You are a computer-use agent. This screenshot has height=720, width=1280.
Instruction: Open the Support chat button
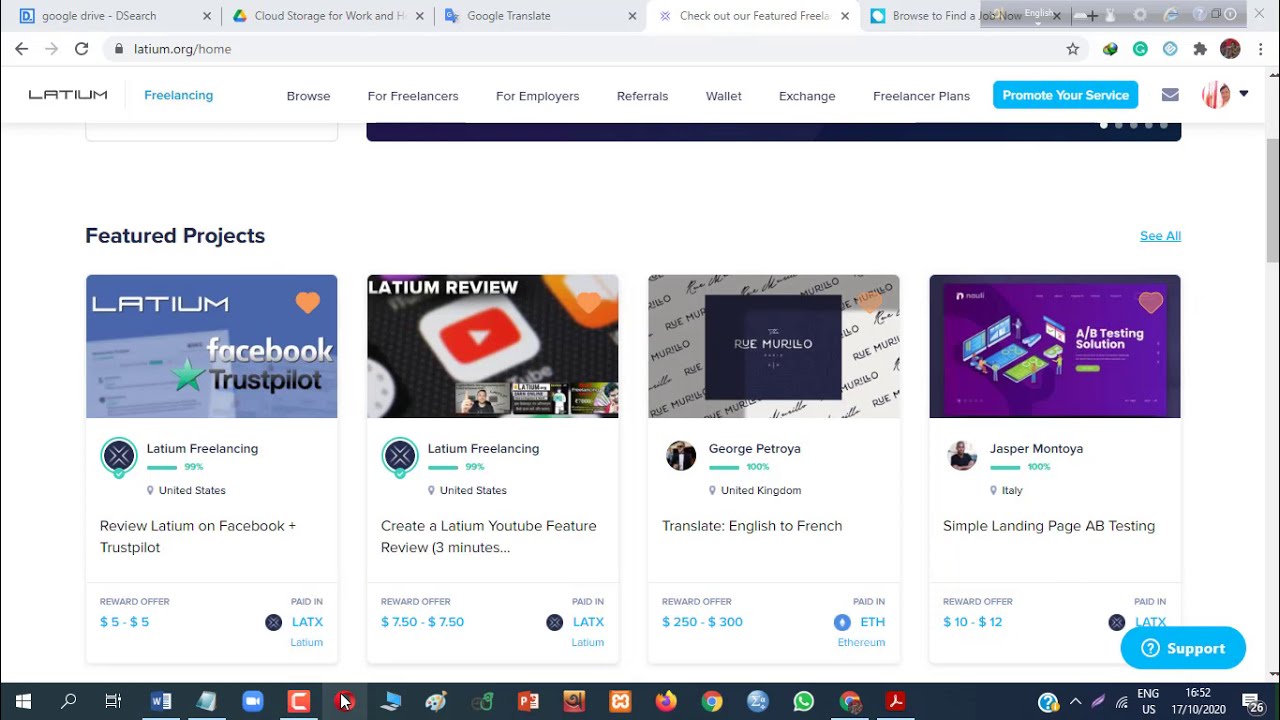[1183, 648]
